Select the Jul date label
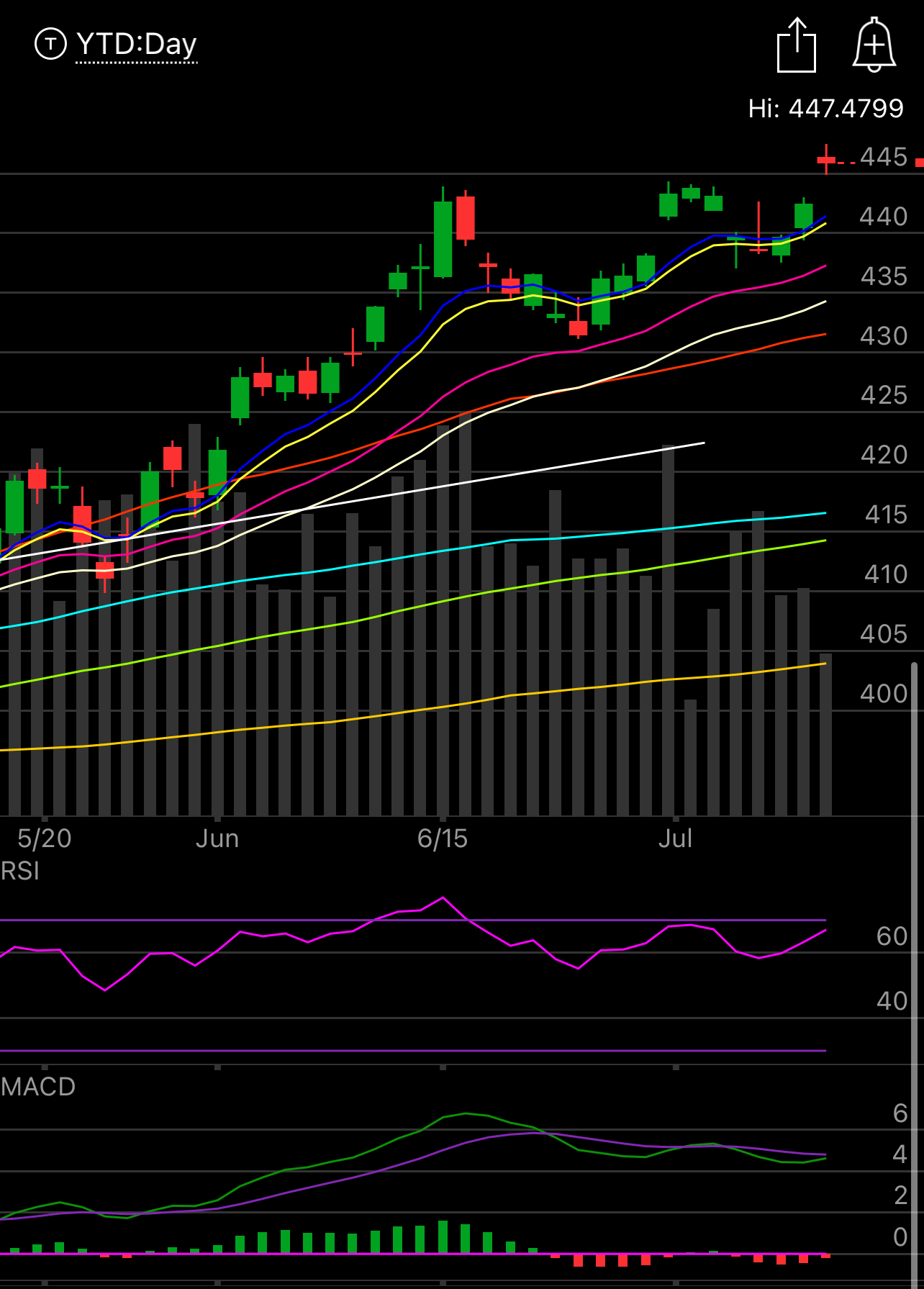This screenshot has height=1289, width=924. pyautogui.click(x=675, y=838)
